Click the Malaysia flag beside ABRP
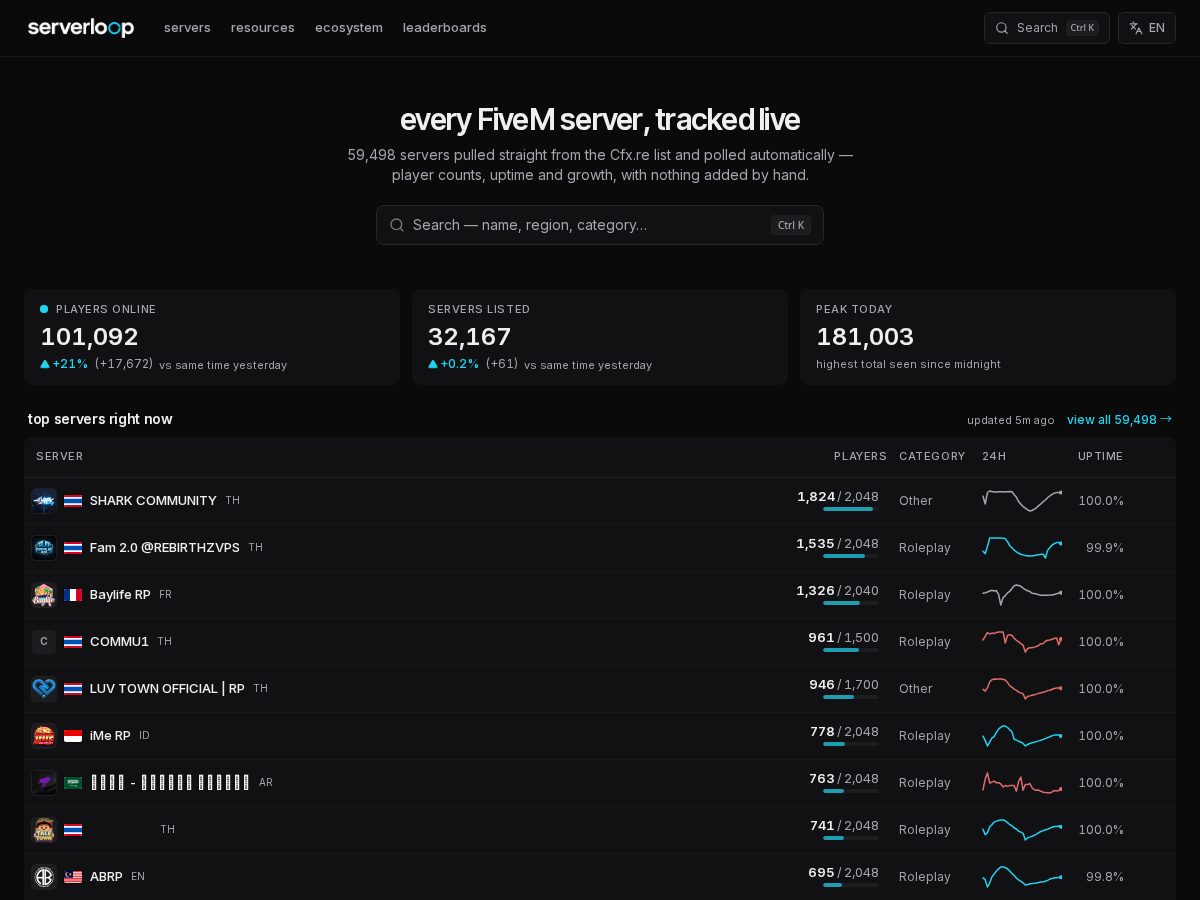1200x900 pixels. click(x=73, y=877)
